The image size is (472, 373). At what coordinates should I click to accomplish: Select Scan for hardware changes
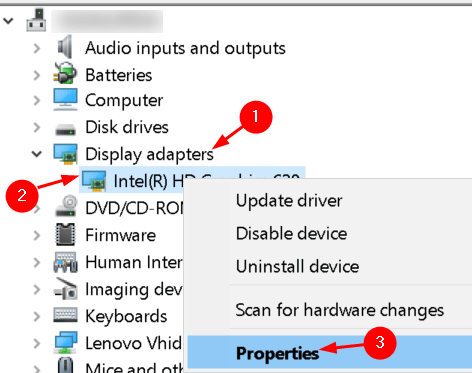coord(339,310)
